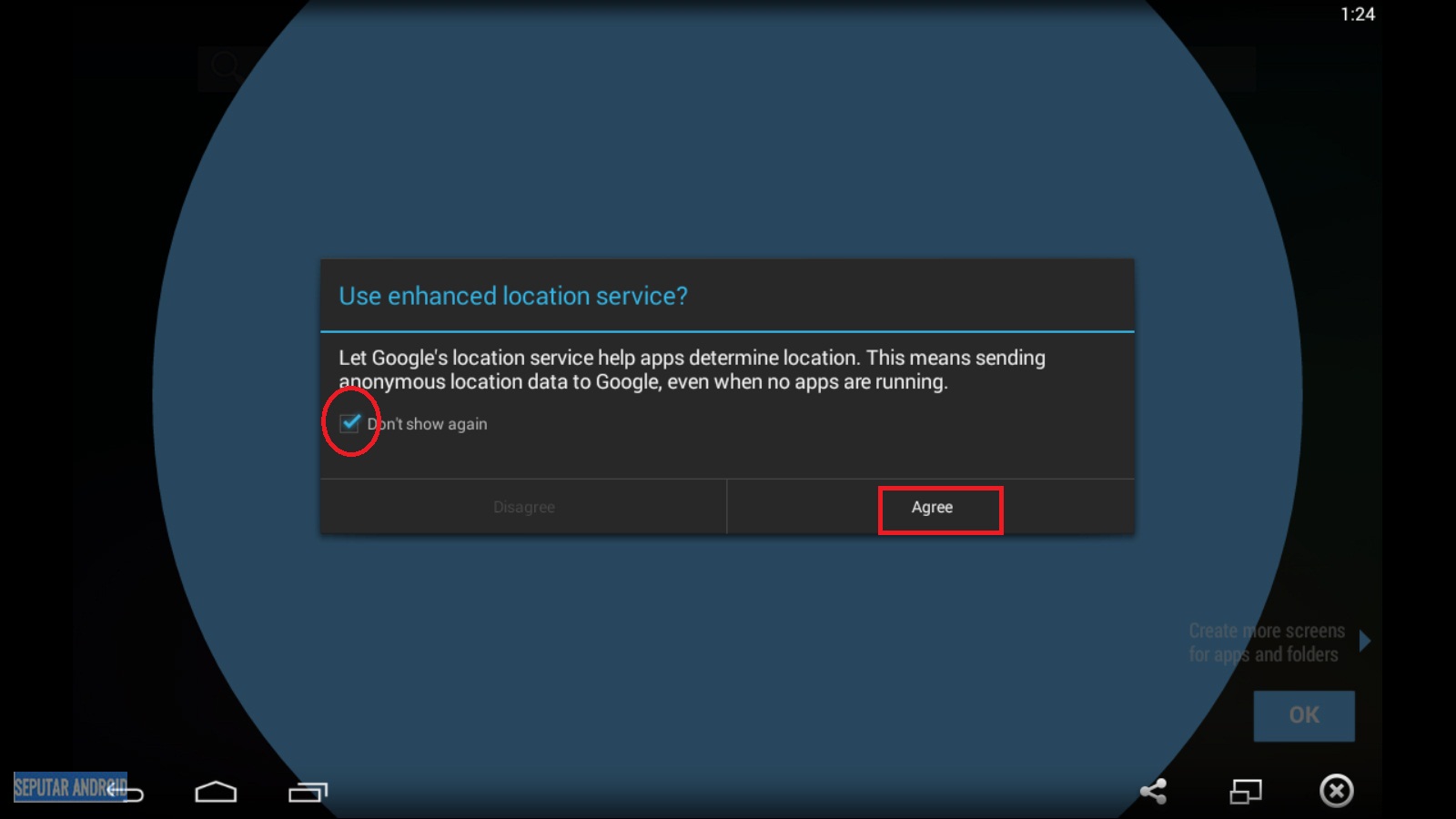Click the 1:24 clock in status bar
The height and width of the screenshot is (819, 1456).
coord(1357,14)
